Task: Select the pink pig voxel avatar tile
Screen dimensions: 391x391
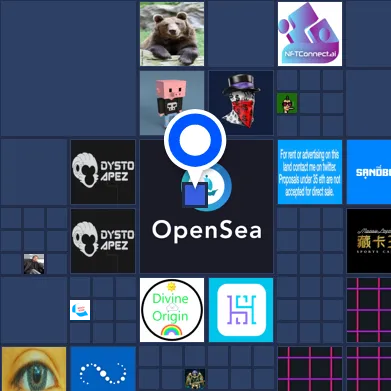Action: click(172, 103)
